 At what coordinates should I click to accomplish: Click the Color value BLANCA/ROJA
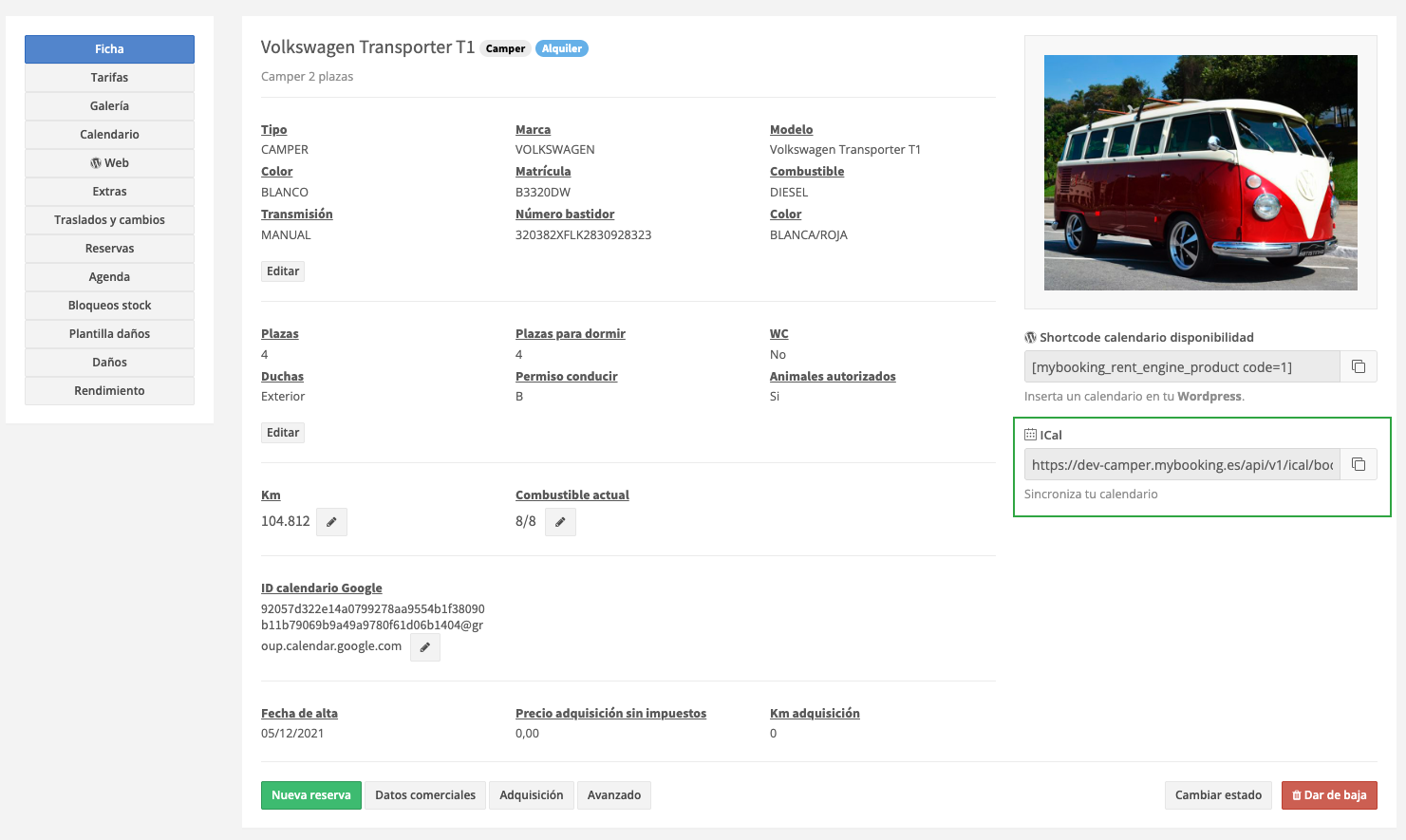click(809, 235)
